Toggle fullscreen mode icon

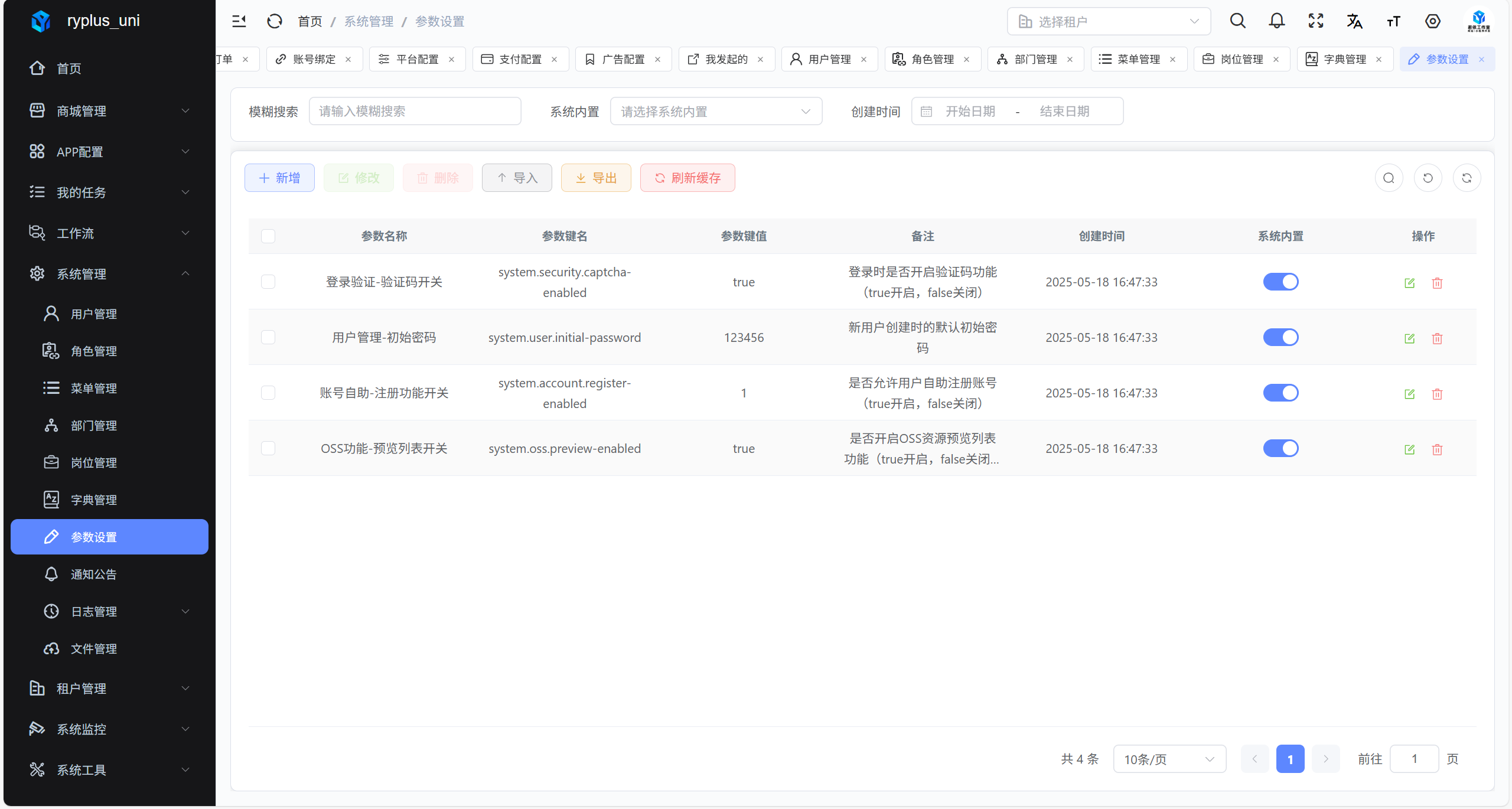1315,21
